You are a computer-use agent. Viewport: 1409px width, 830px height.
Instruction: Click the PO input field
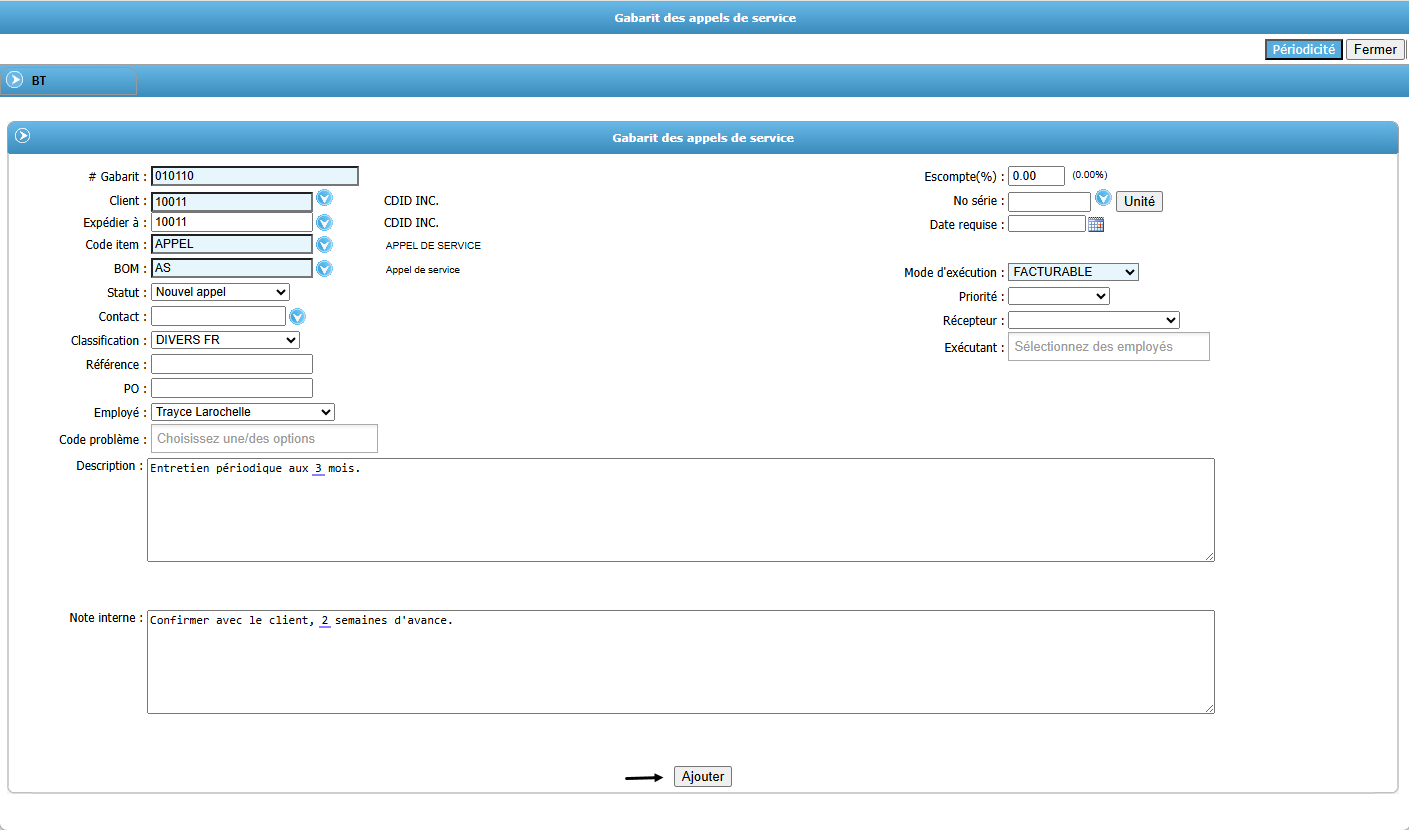coord(232,388)
